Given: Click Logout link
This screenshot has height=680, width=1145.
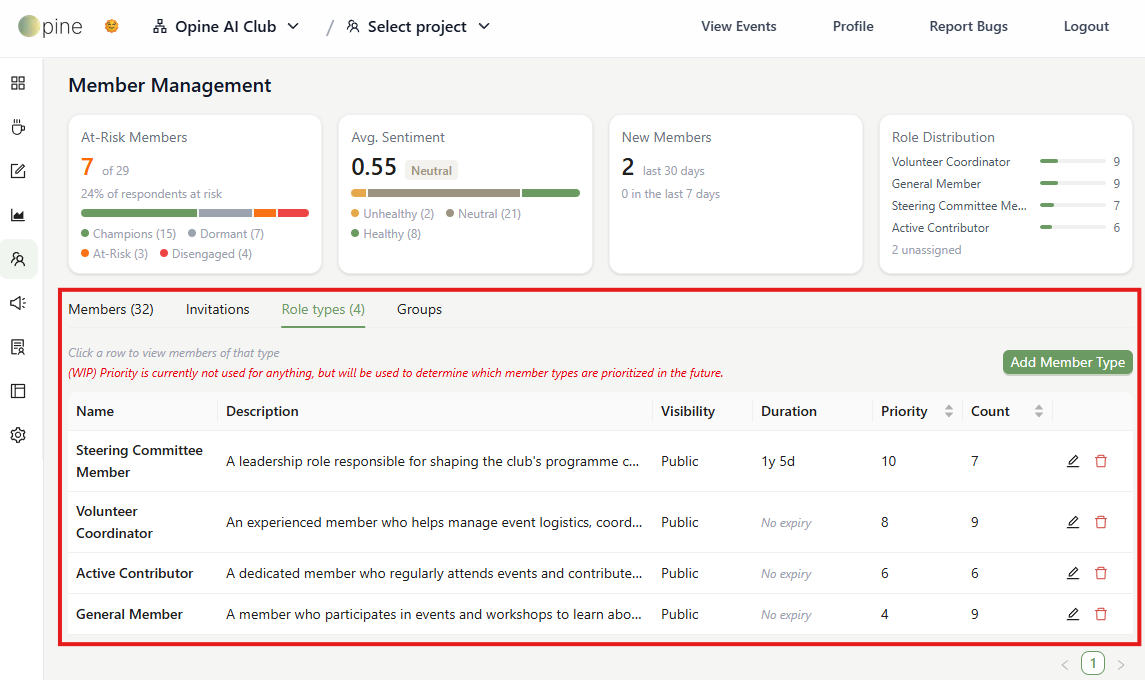Looking at the screenshot, I should point(1086,26).
